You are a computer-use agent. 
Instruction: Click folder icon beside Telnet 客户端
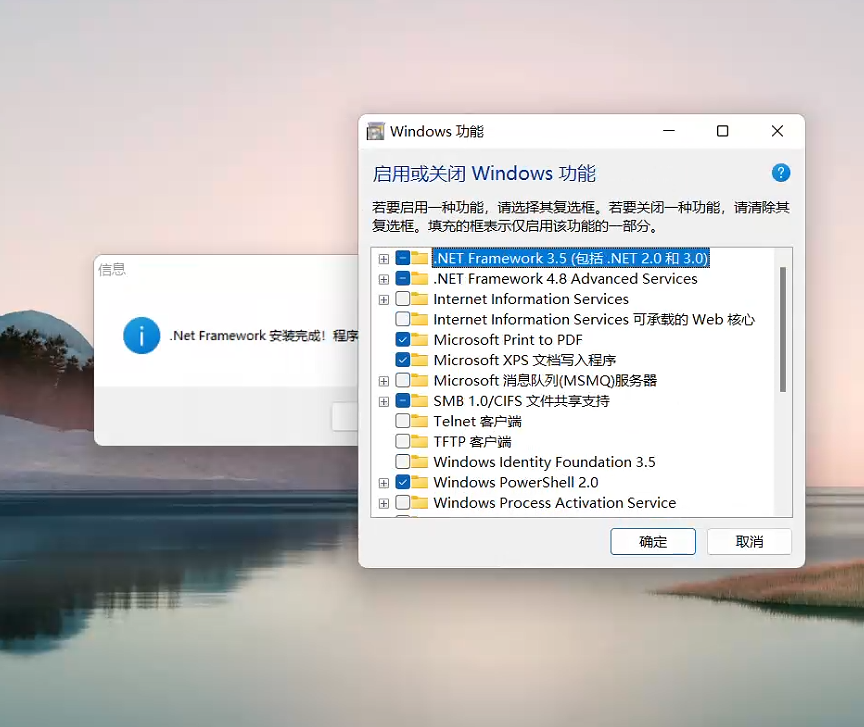coord(419,421)
